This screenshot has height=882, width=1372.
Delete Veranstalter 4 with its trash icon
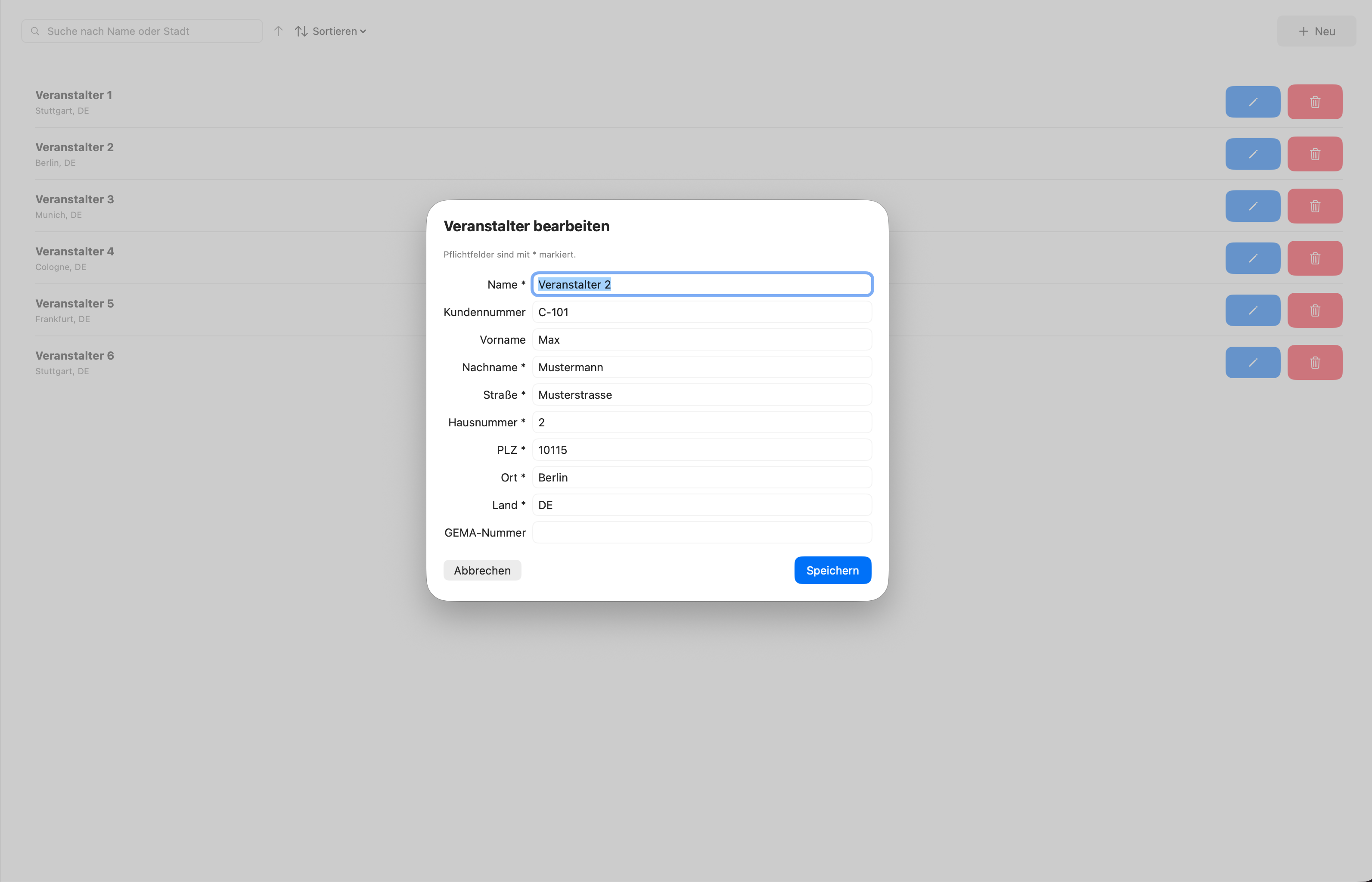(1315, 258)
